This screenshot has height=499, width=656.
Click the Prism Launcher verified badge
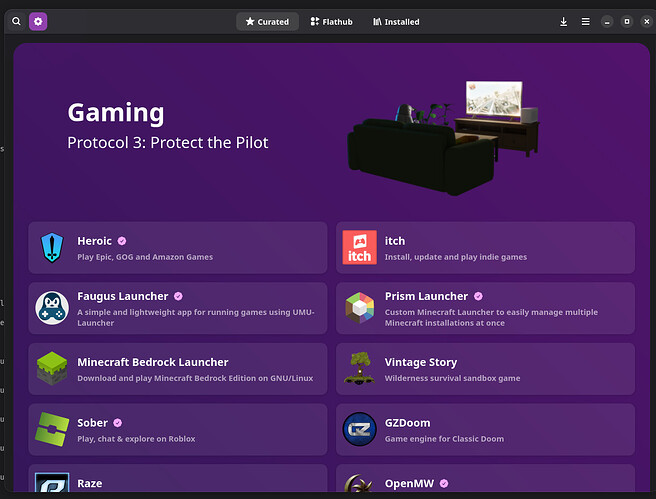[x=478, y=296]
